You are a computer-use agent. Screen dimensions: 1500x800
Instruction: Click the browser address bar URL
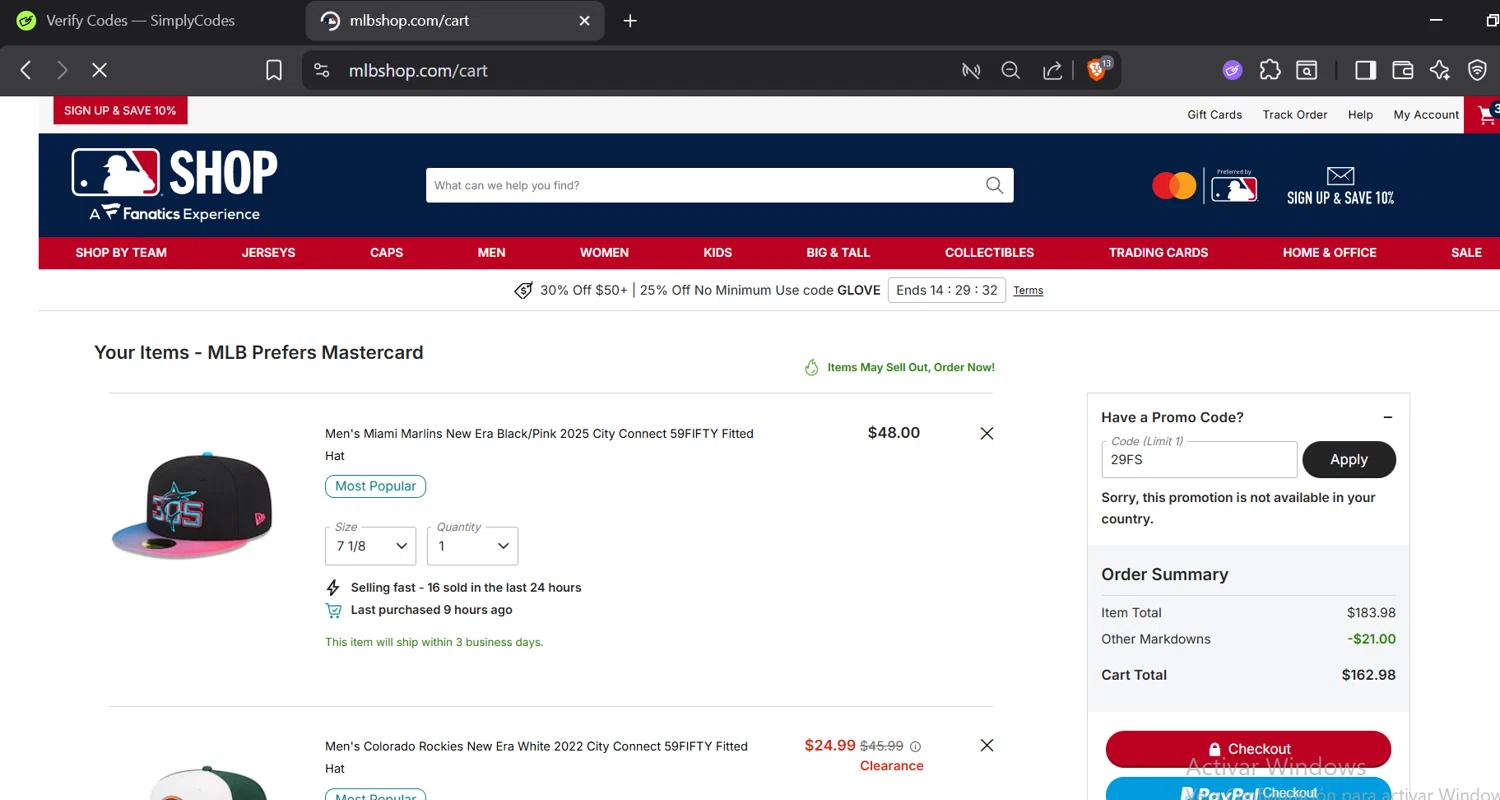tap(418, 70)
